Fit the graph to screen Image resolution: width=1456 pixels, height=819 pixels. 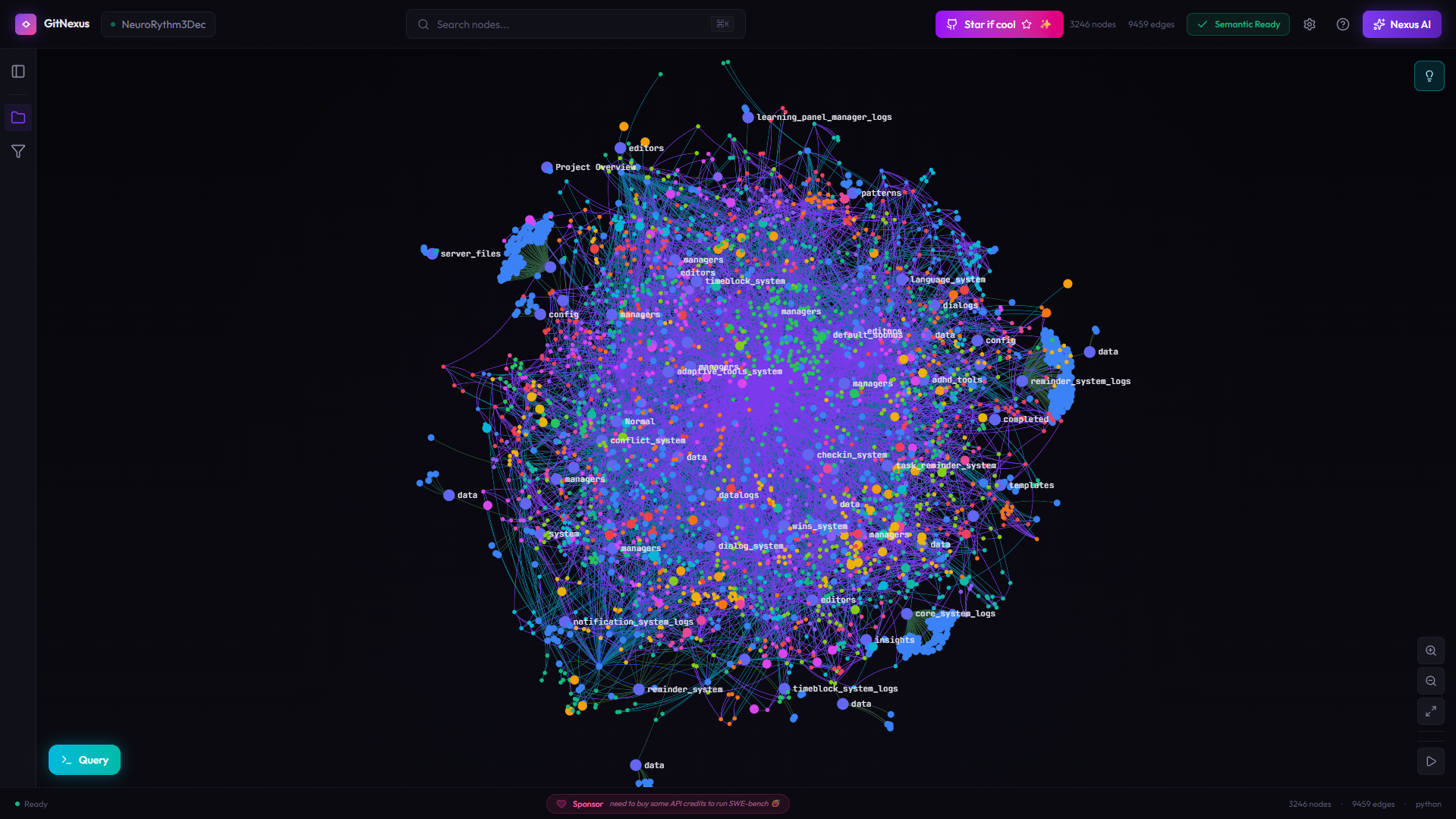click(1430, 711)
